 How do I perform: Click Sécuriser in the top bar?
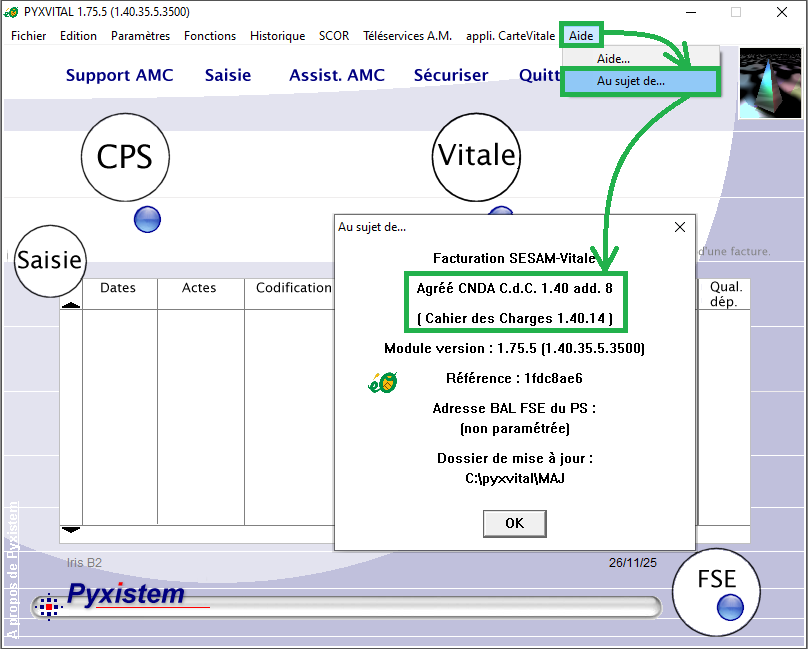click(450, 75)
